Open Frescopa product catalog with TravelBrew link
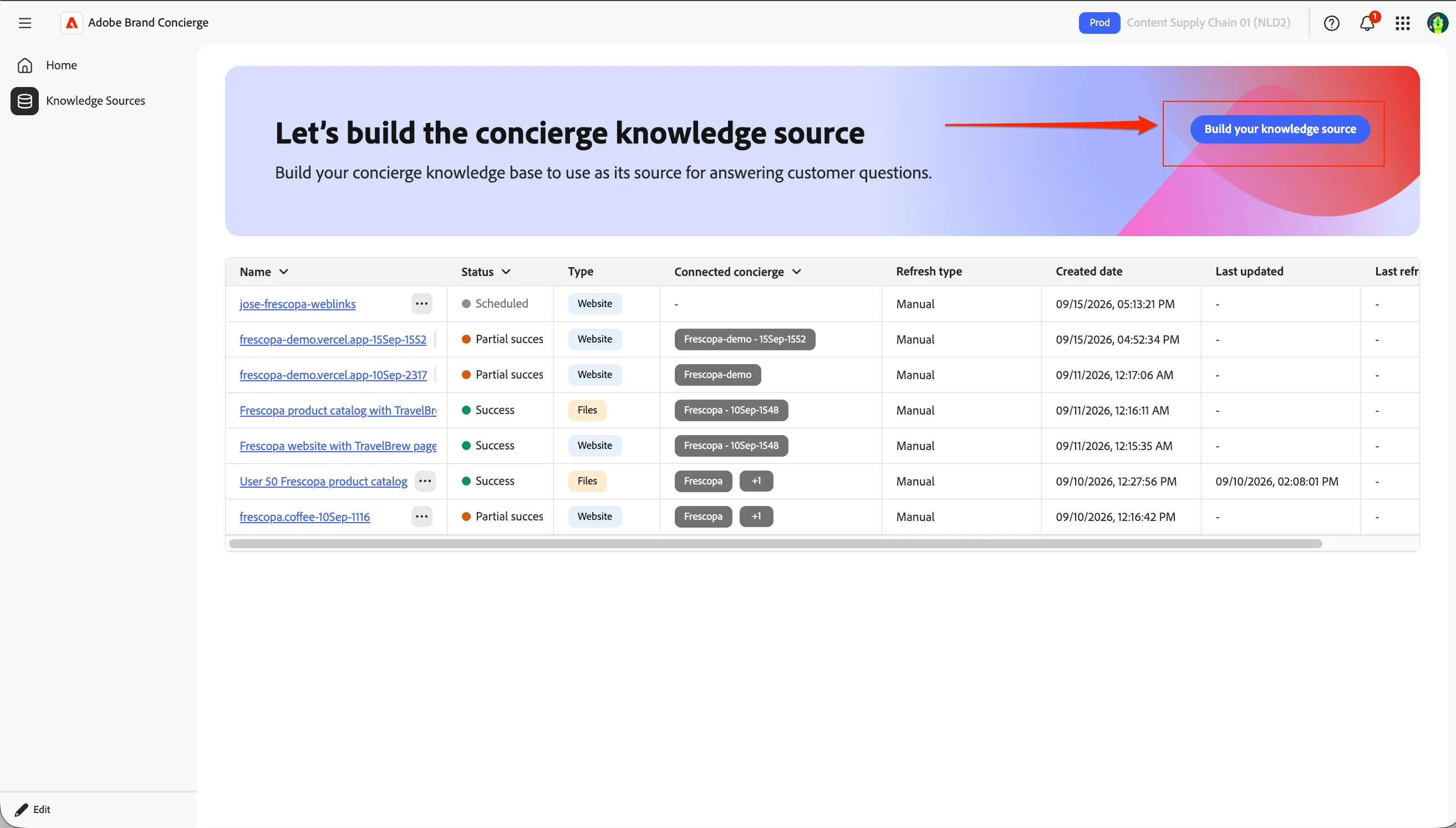Image resolution: width=1456 pixels, height=828 pixels. pyautogui.click(x=338, y=411)
